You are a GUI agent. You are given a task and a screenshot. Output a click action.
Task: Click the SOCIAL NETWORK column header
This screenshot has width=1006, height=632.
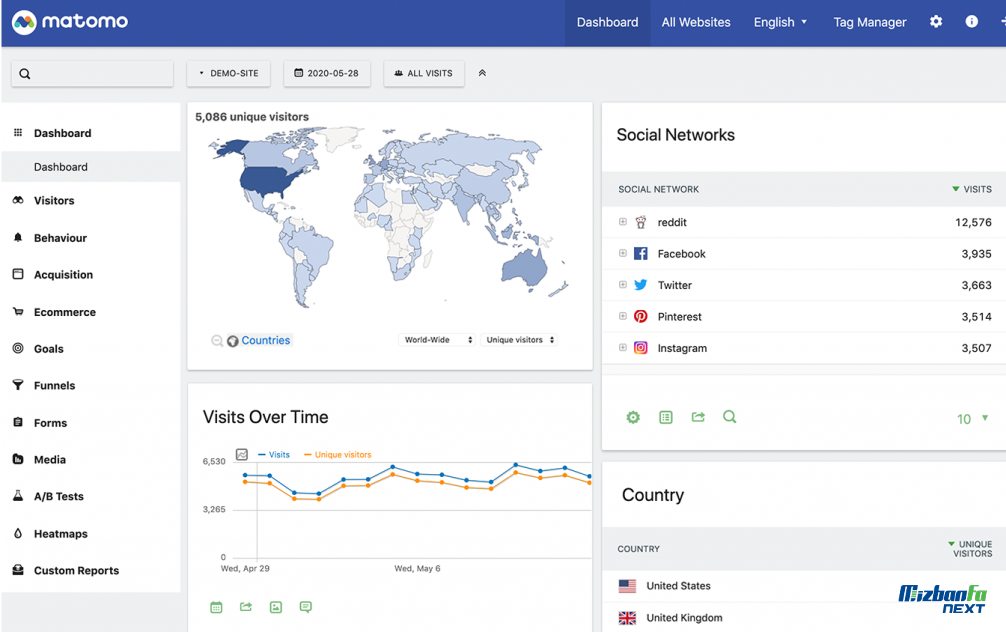pos(658,189)
